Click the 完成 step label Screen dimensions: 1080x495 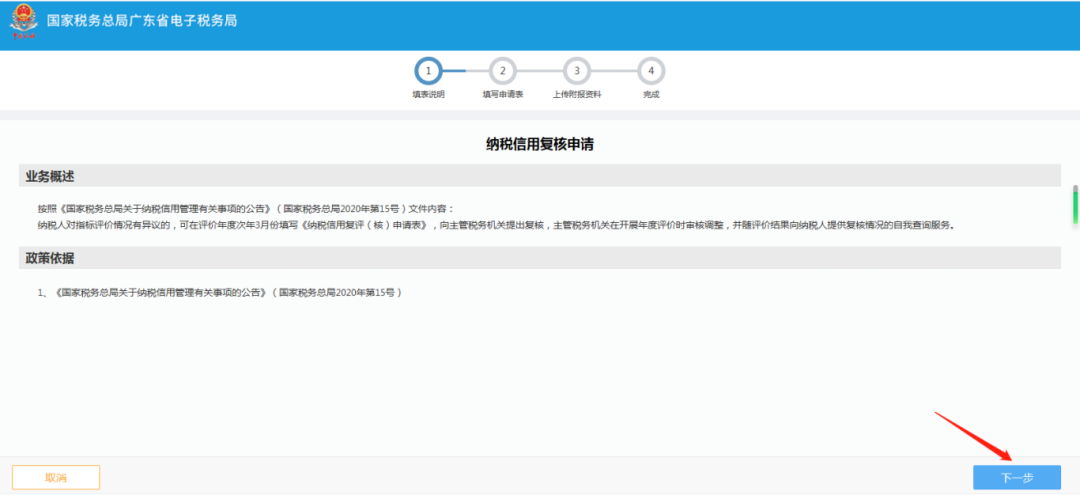[x=652, y=95]
